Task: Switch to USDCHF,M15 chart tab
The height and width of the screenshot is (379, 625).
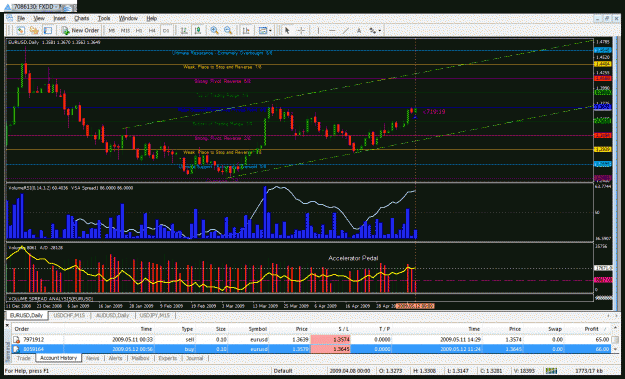Action: (x=69, y=315)
